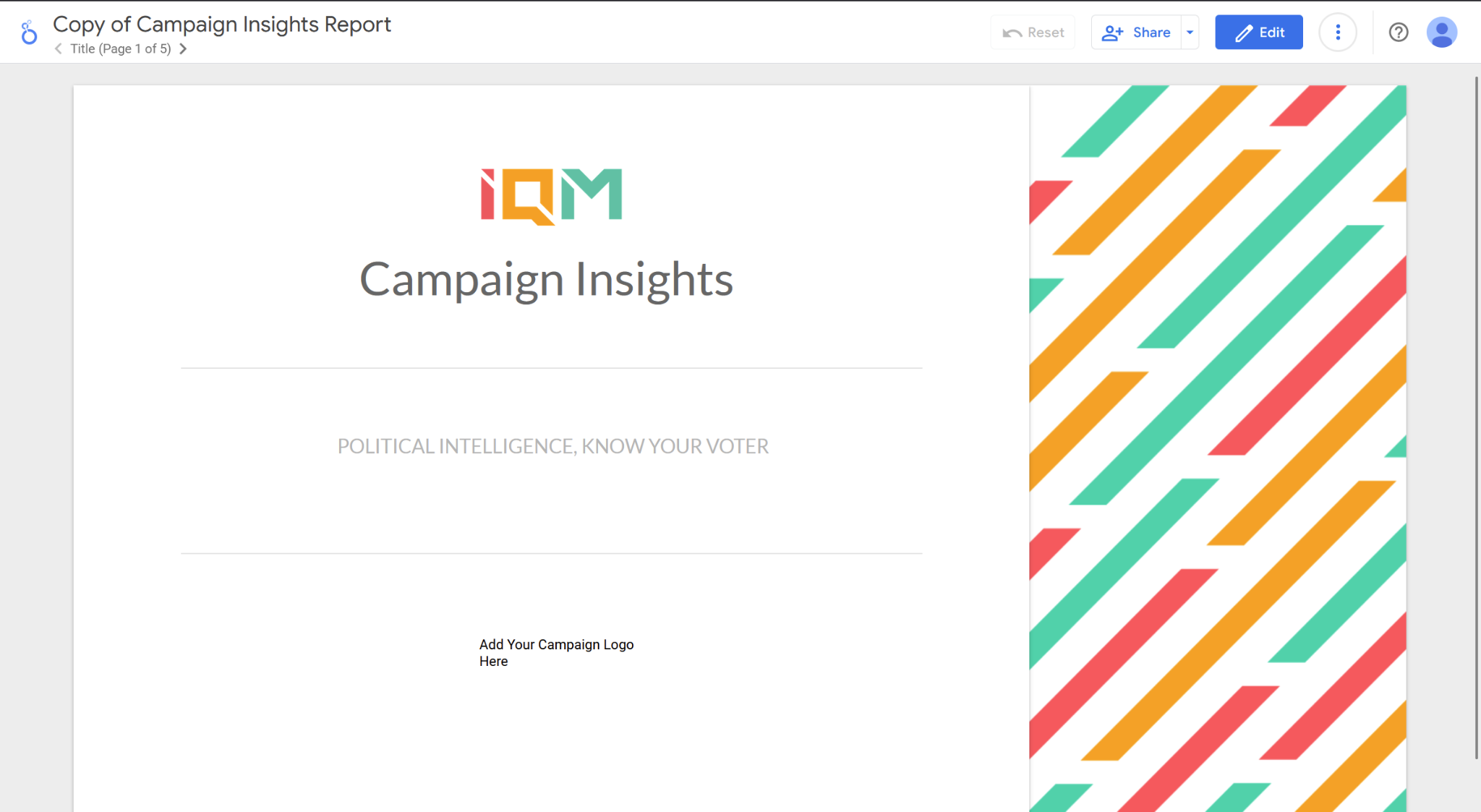Click the 'Campaign Insights' heading text
Image resolution: width=1481 pixels, height=812 pixels.
[547, 280]
